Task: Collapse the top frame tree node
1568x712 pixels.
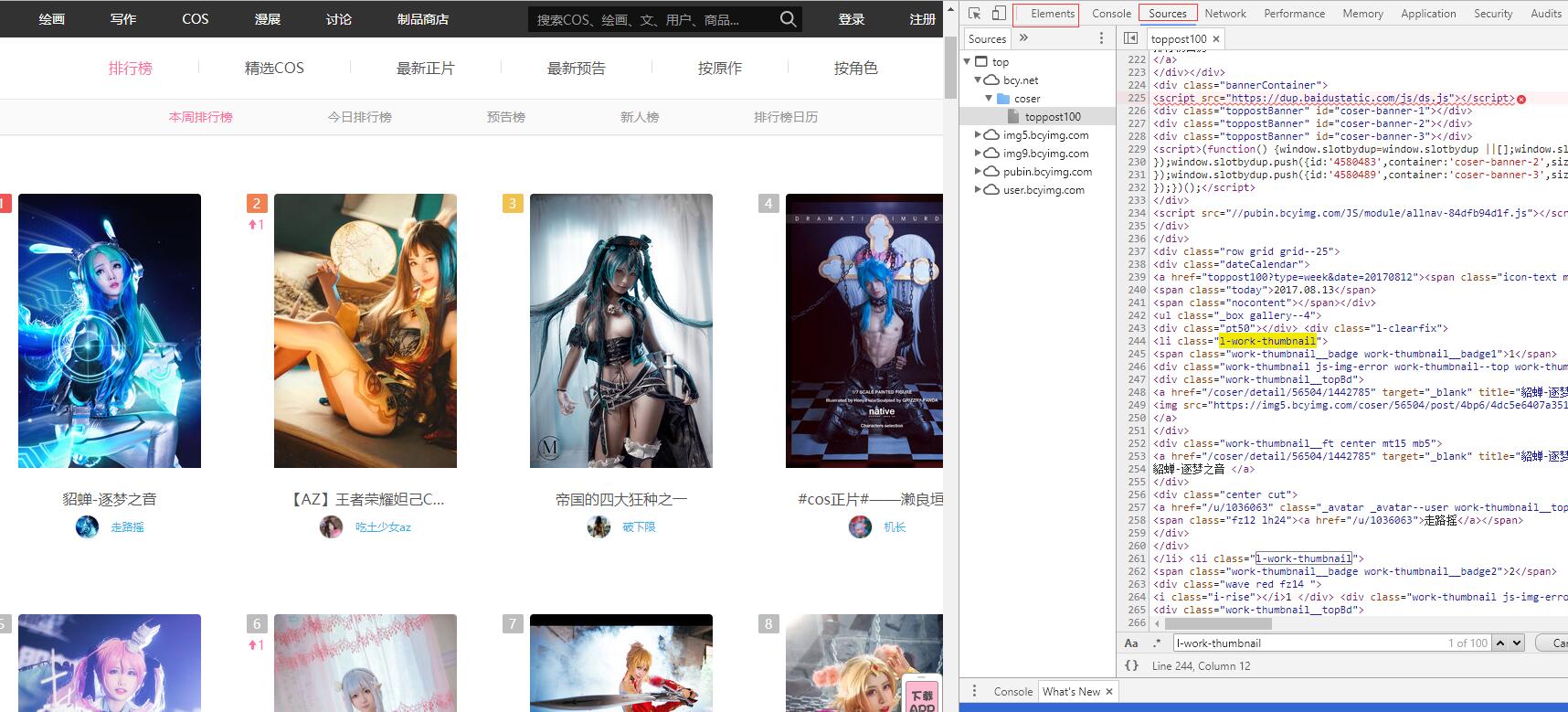Action: tap(968, 62)
